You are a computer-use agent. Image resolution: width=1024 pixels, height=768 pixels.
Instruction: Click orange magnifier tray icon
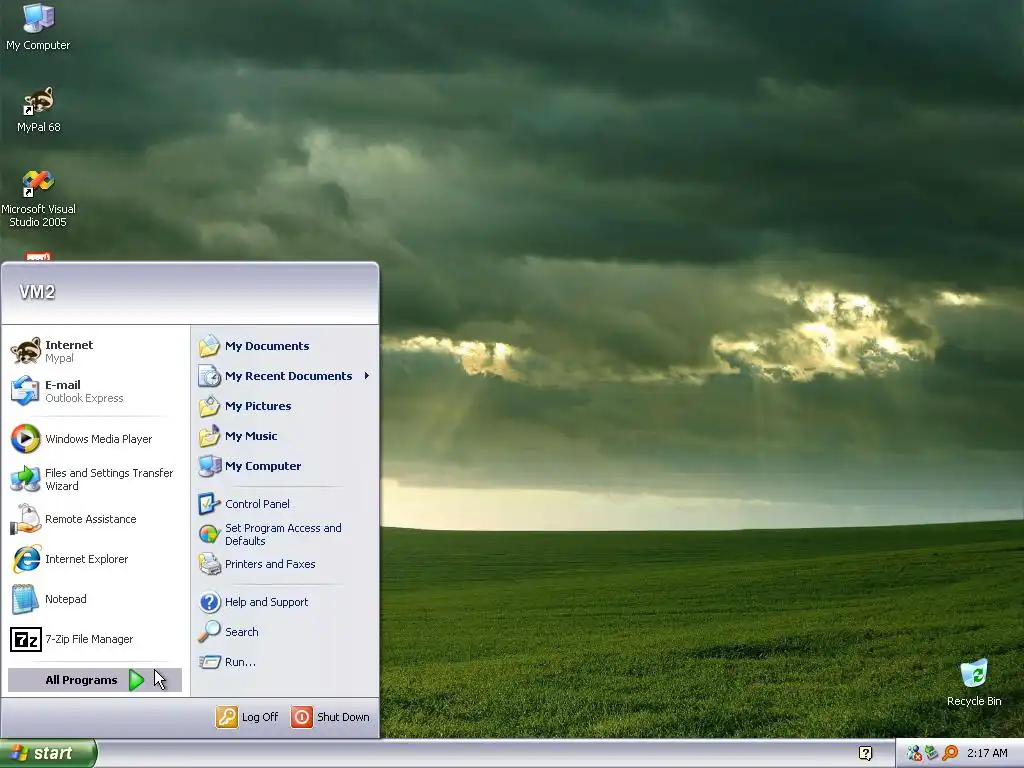click(x=950, y=754)
